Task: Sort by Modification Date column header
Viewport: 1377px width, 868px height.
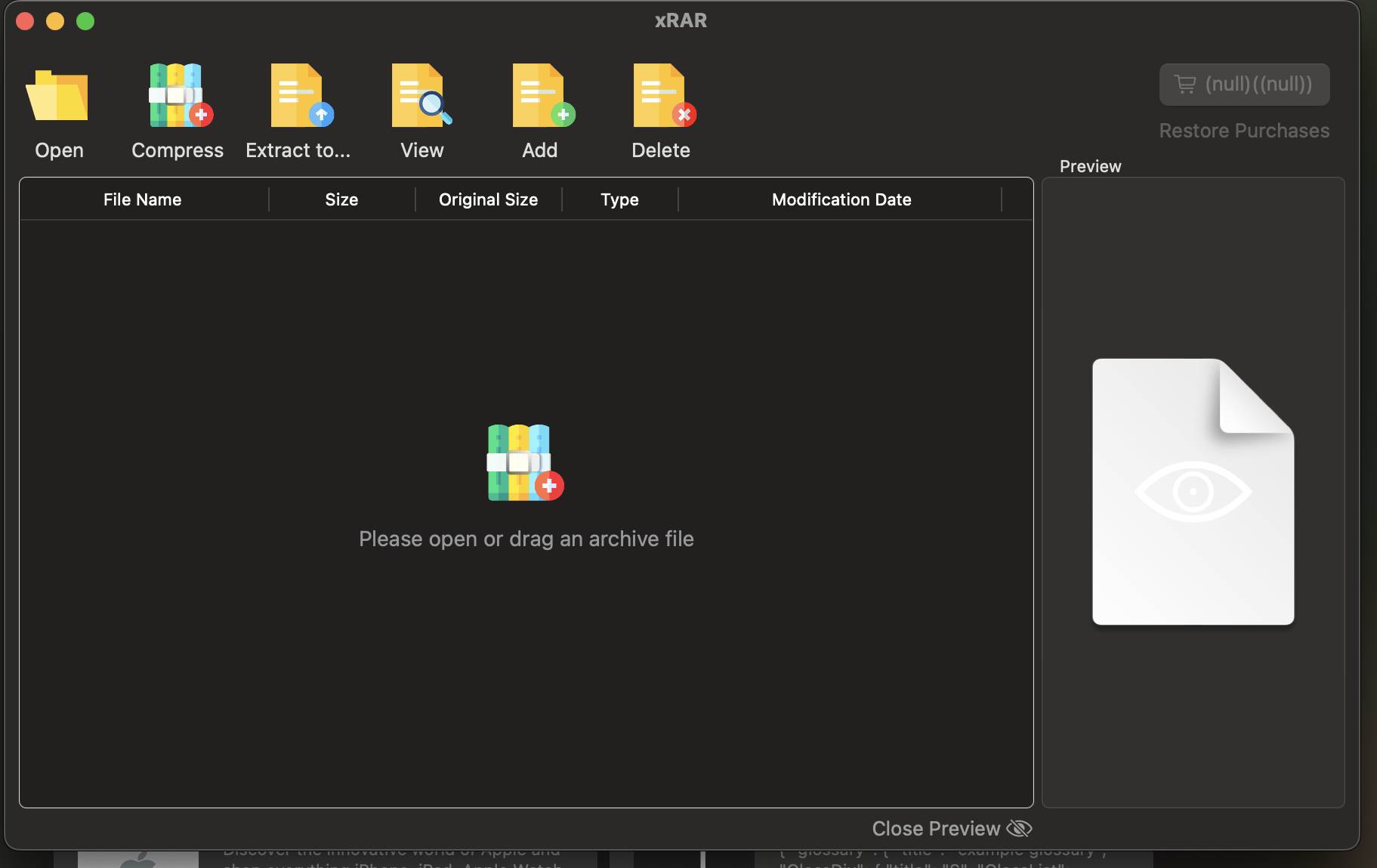Action: (x=841, y=199)
